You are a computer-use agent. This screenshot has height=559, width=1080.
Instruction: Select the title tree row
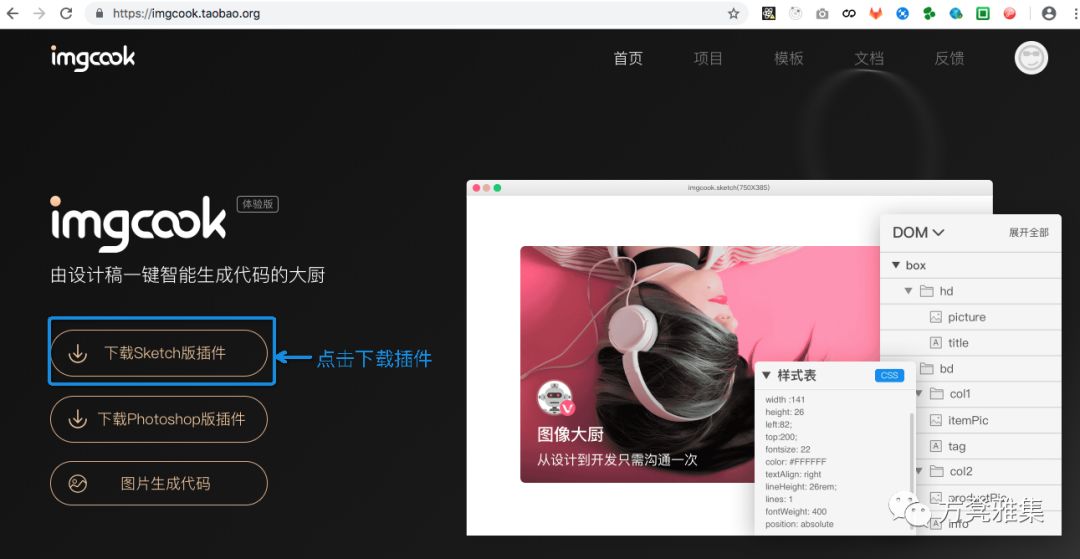970,343
